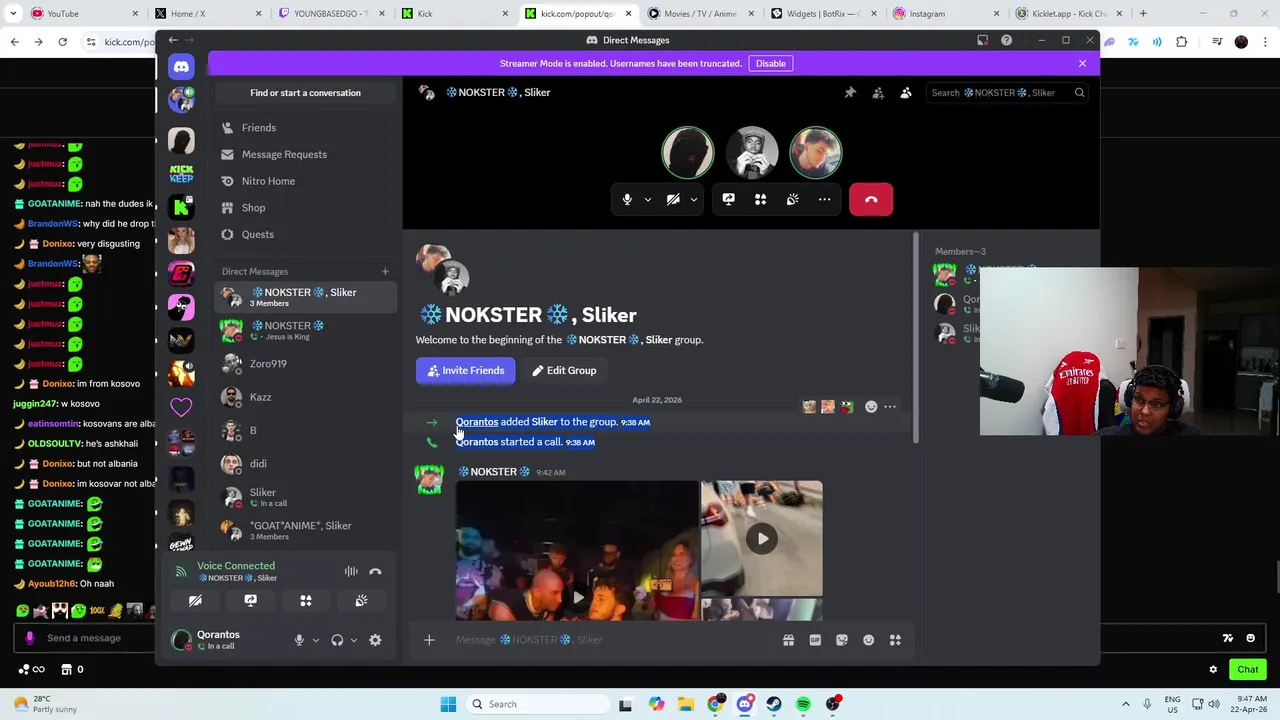The image size is (1280, 720).
Task: Click Message NOKSTER, Sliker text box
Action: coord(610,640)
